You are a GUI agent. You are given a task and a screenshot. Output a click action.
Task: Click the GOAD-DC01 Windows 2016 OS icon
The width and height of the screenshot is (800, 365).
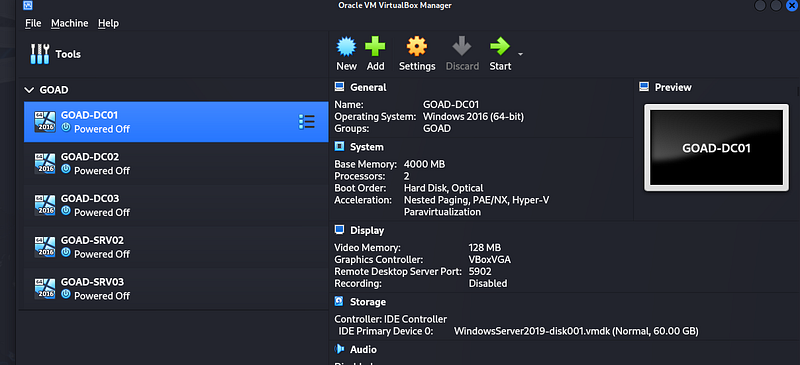point(45,122)
